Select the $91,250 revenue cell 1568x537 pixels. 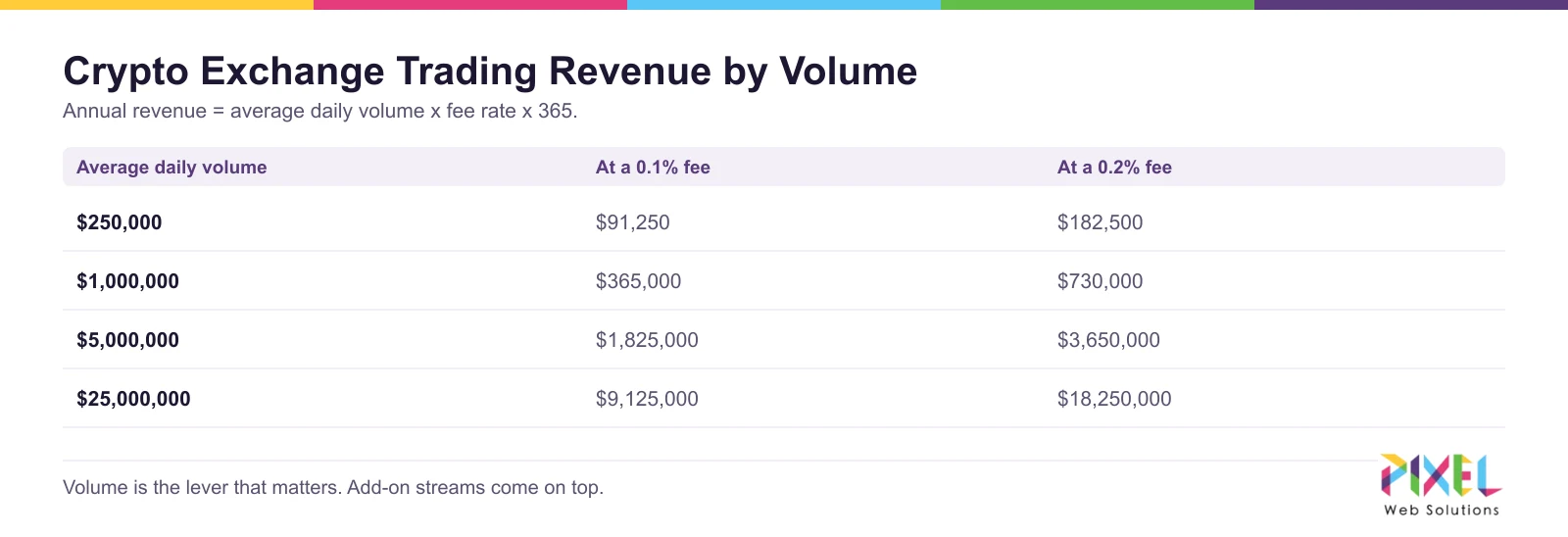point(633,222)
